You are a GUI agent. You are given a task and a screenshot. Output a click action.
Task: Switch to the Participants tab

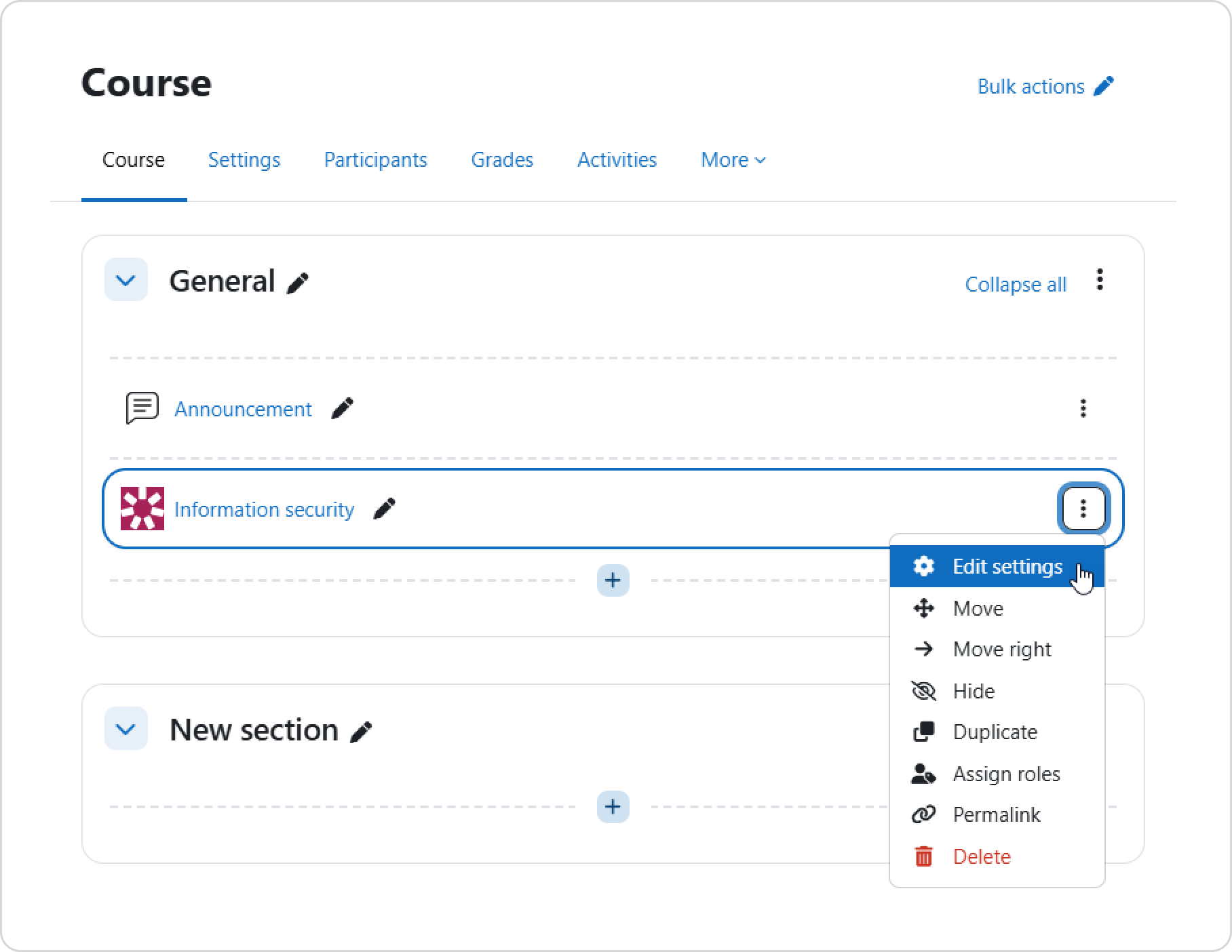375,160
